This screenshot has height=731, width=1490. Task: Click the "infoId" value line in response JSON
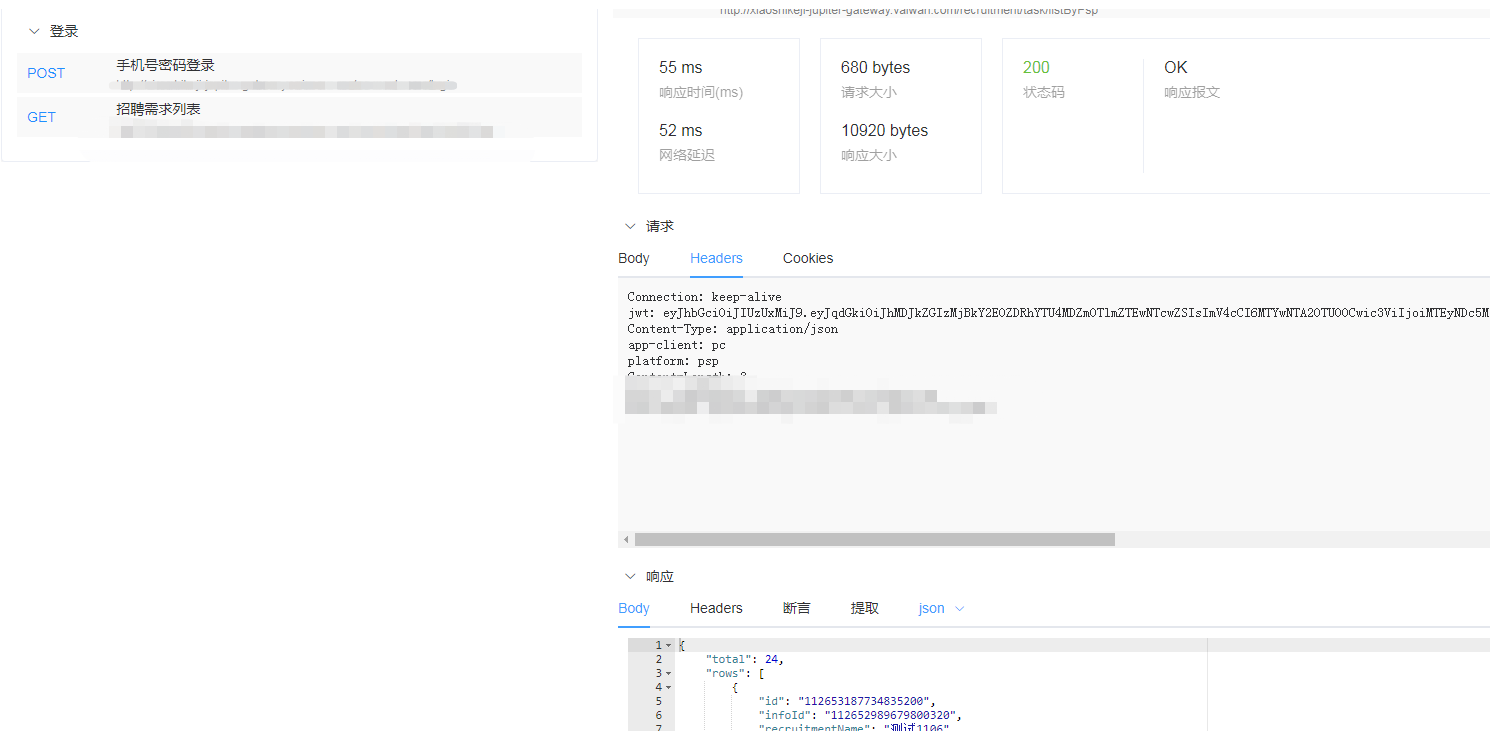point(861,716)
